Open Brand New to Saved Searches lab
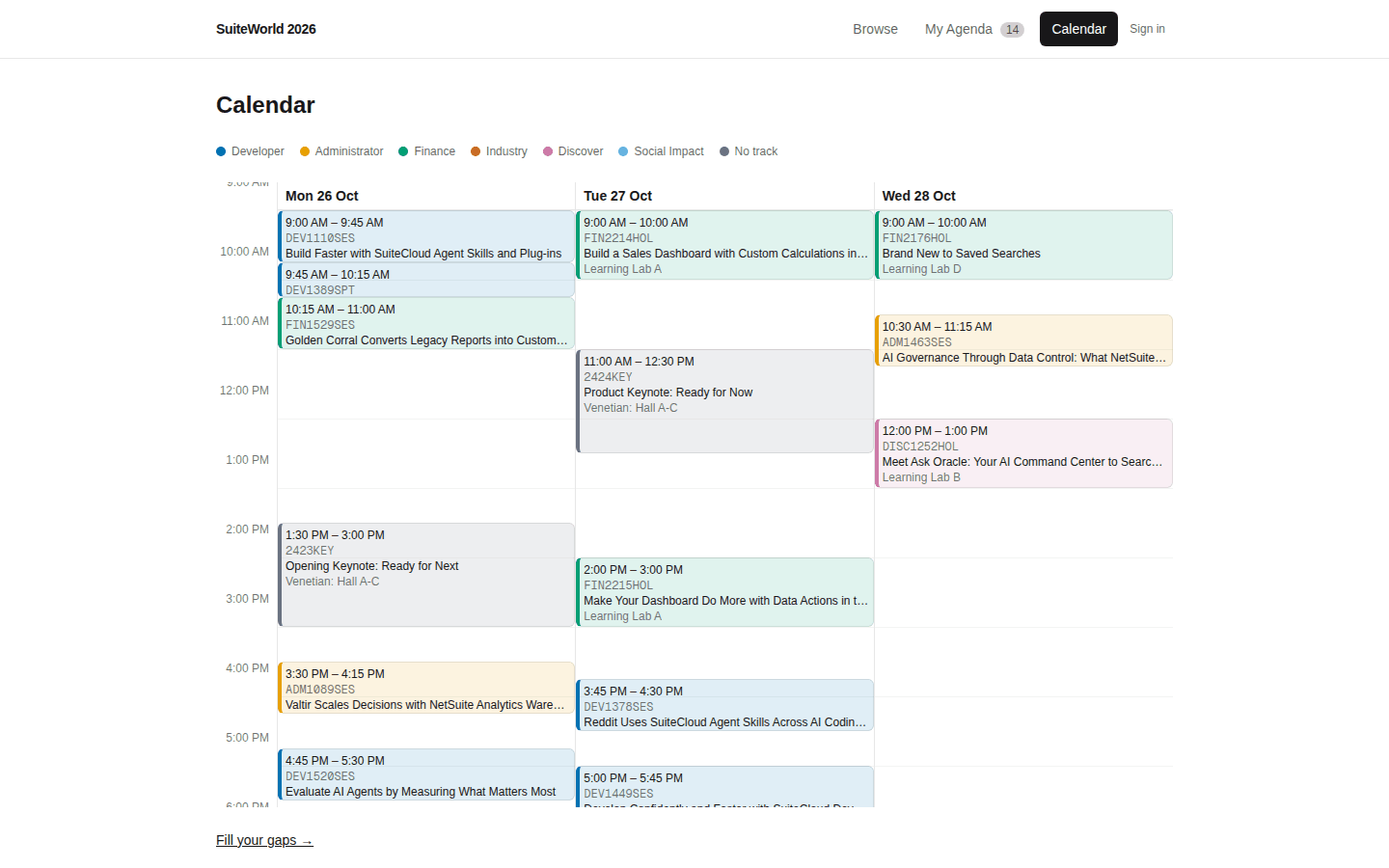Screen dimensions: 1389x868 [x=1023, y=245]
